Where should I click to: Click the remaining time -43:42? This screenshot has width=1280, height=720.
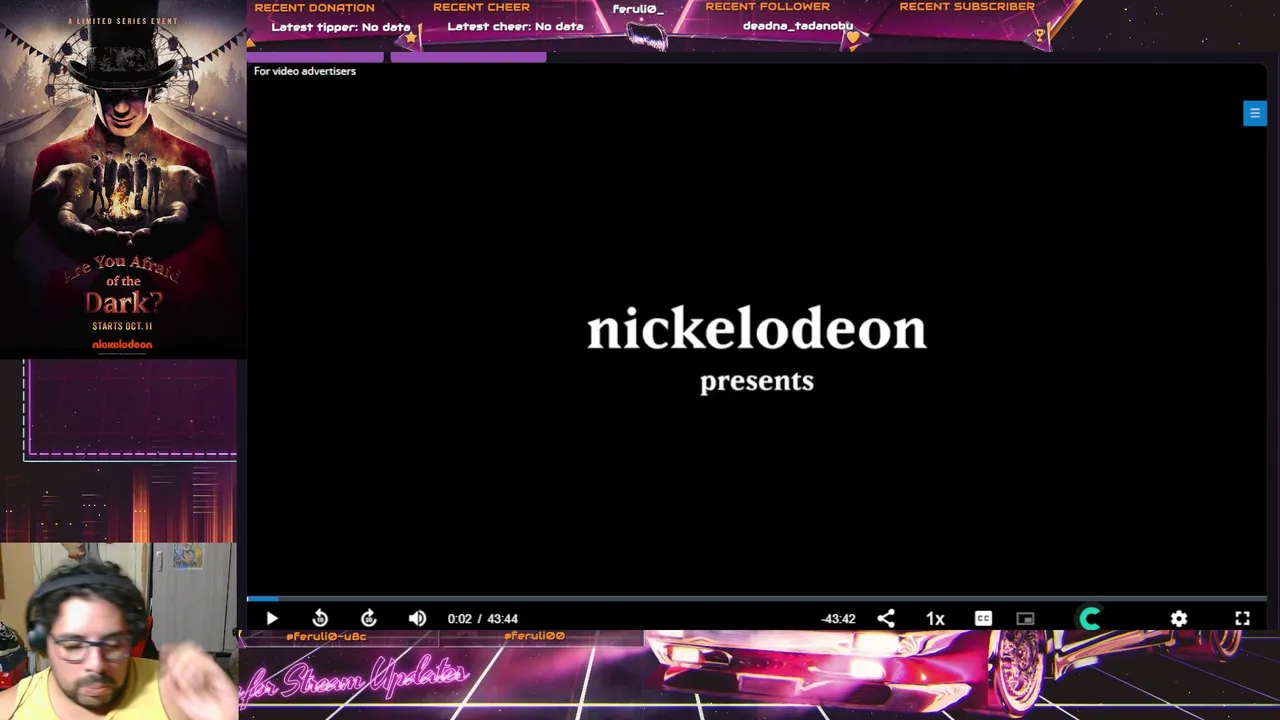pyautogui.click(x=838, y=619)
